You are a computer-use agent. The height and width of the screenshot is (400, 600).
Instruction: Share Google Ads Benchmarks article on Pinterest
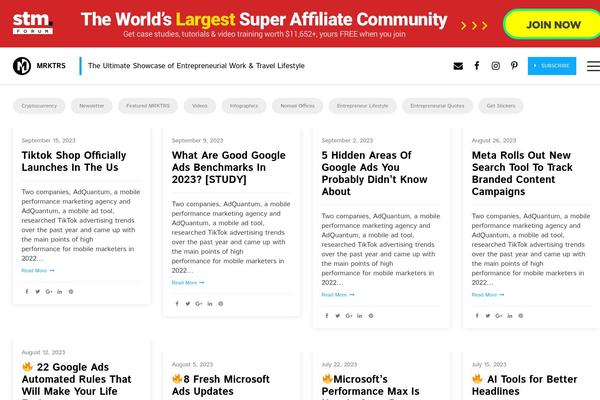(x=221, y=304)
